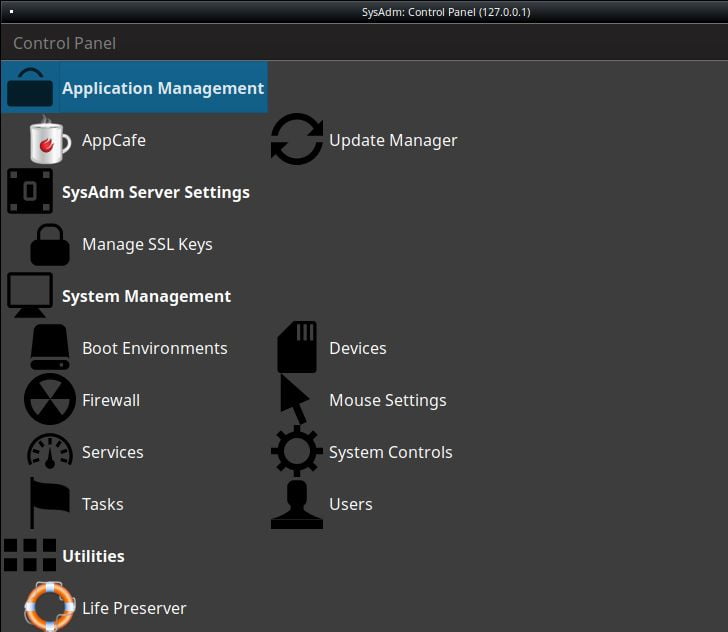Open the Services manager

pyautogui.click(x=112, y=452)
